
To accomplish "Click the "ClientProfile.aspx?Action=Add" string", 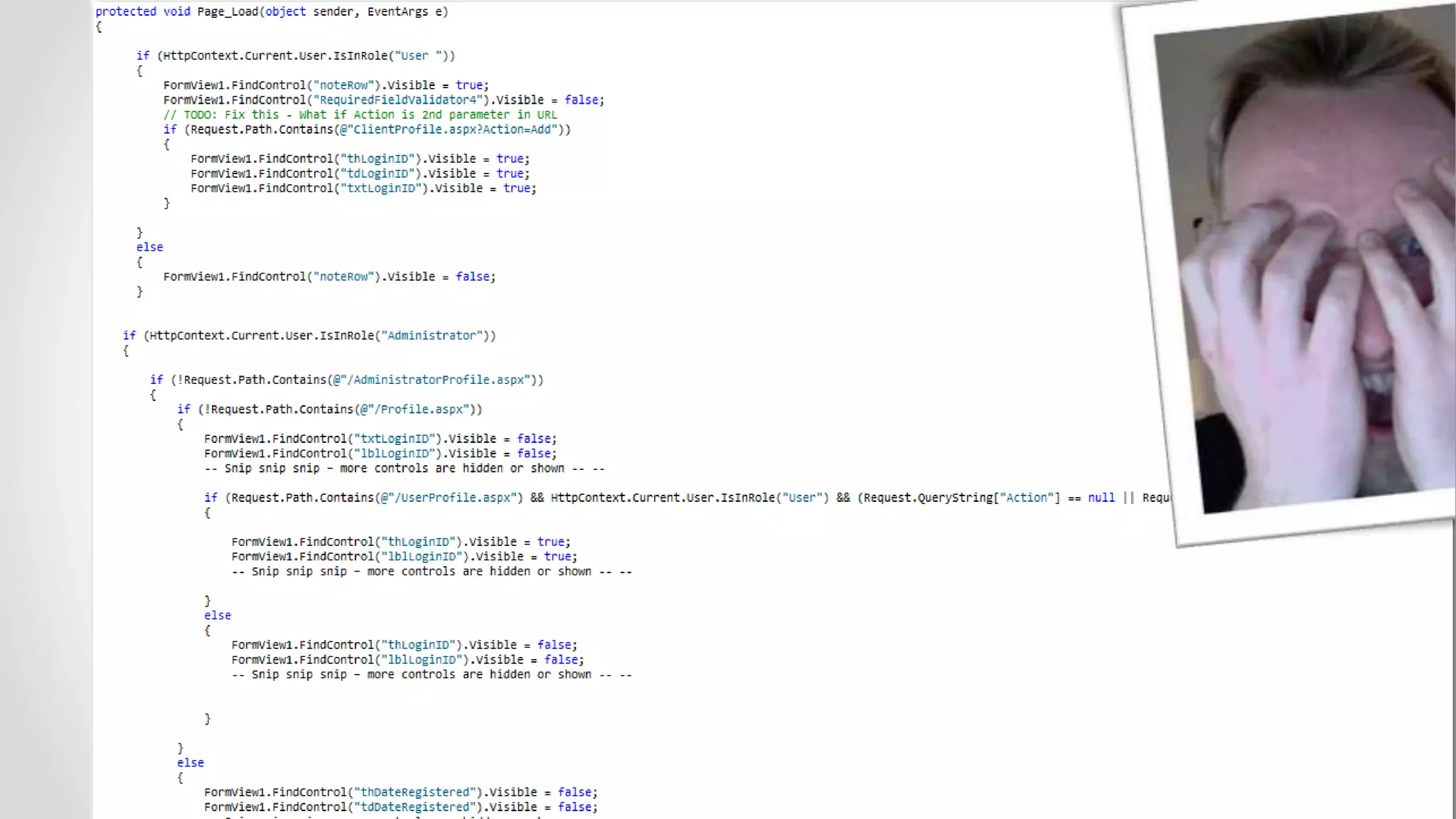I will (x=452, y=129).
